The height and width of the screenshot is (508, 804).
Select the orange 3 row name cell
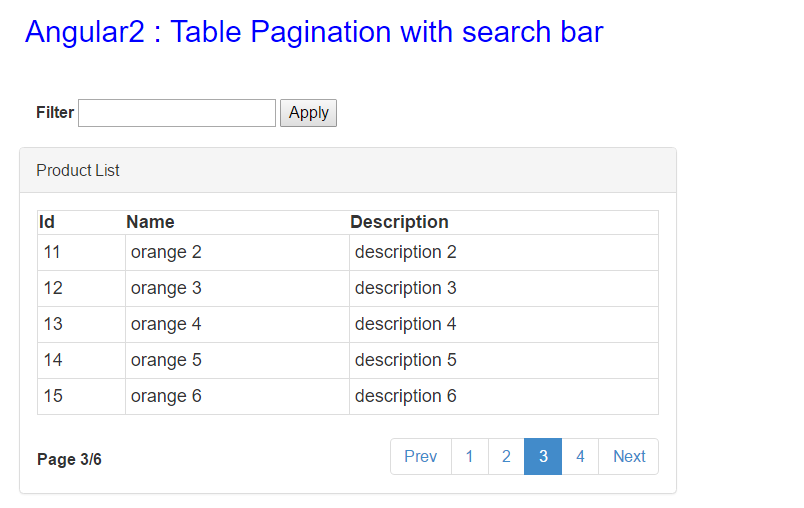[x=237, y=289]
